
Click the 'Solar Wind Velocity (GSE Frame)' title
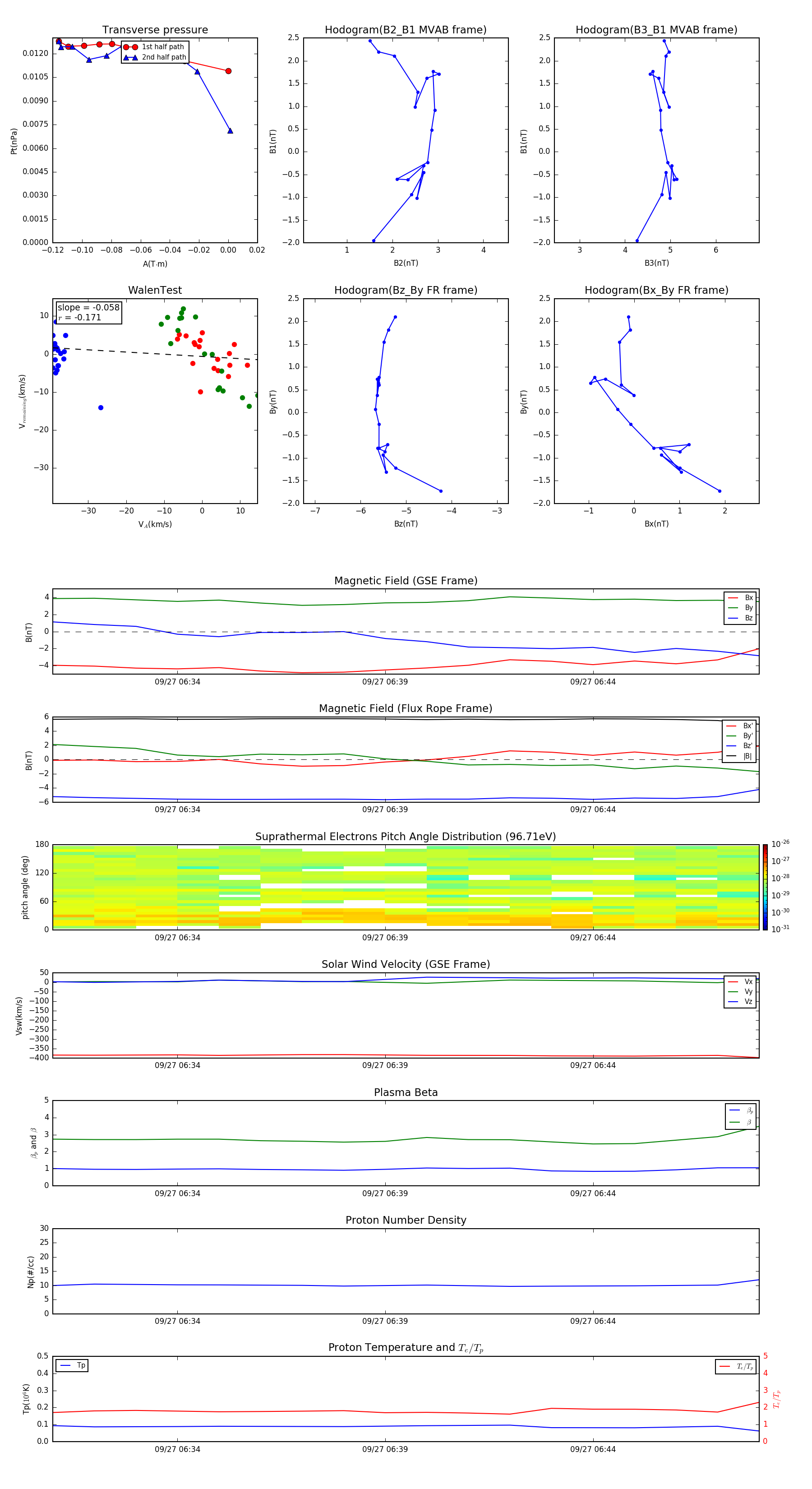click(x=406, y=964)
